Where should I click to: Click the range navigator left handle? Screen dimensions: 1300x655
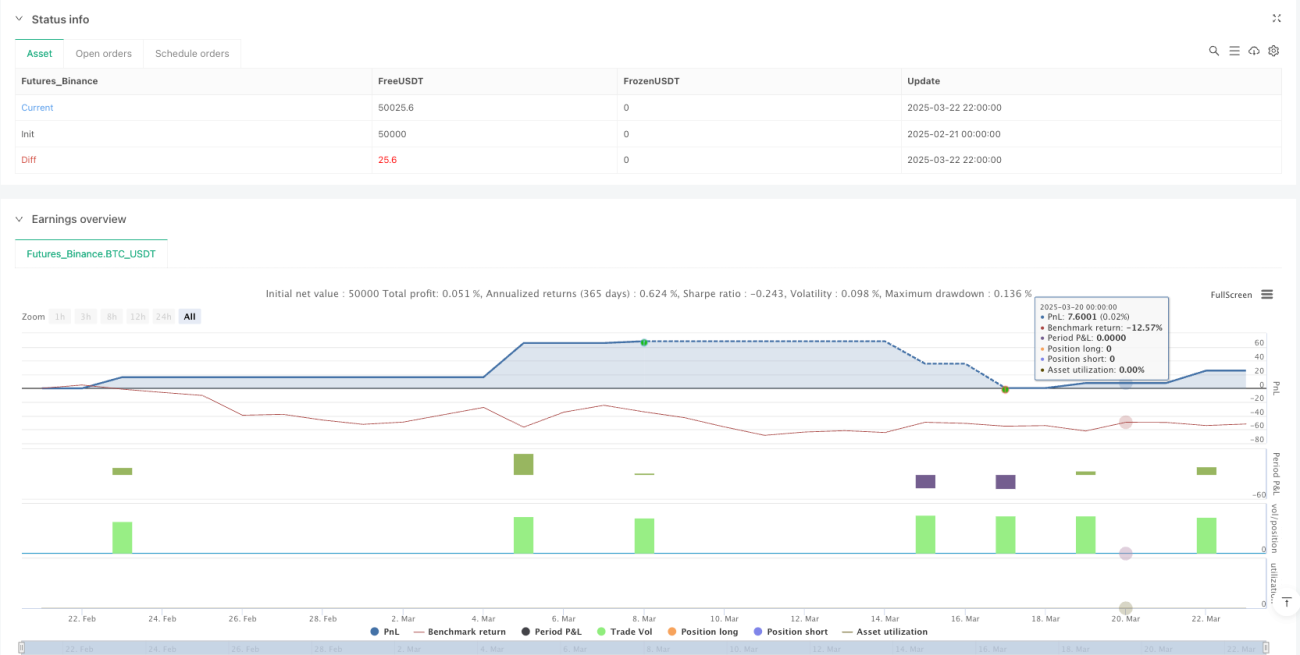22,648
